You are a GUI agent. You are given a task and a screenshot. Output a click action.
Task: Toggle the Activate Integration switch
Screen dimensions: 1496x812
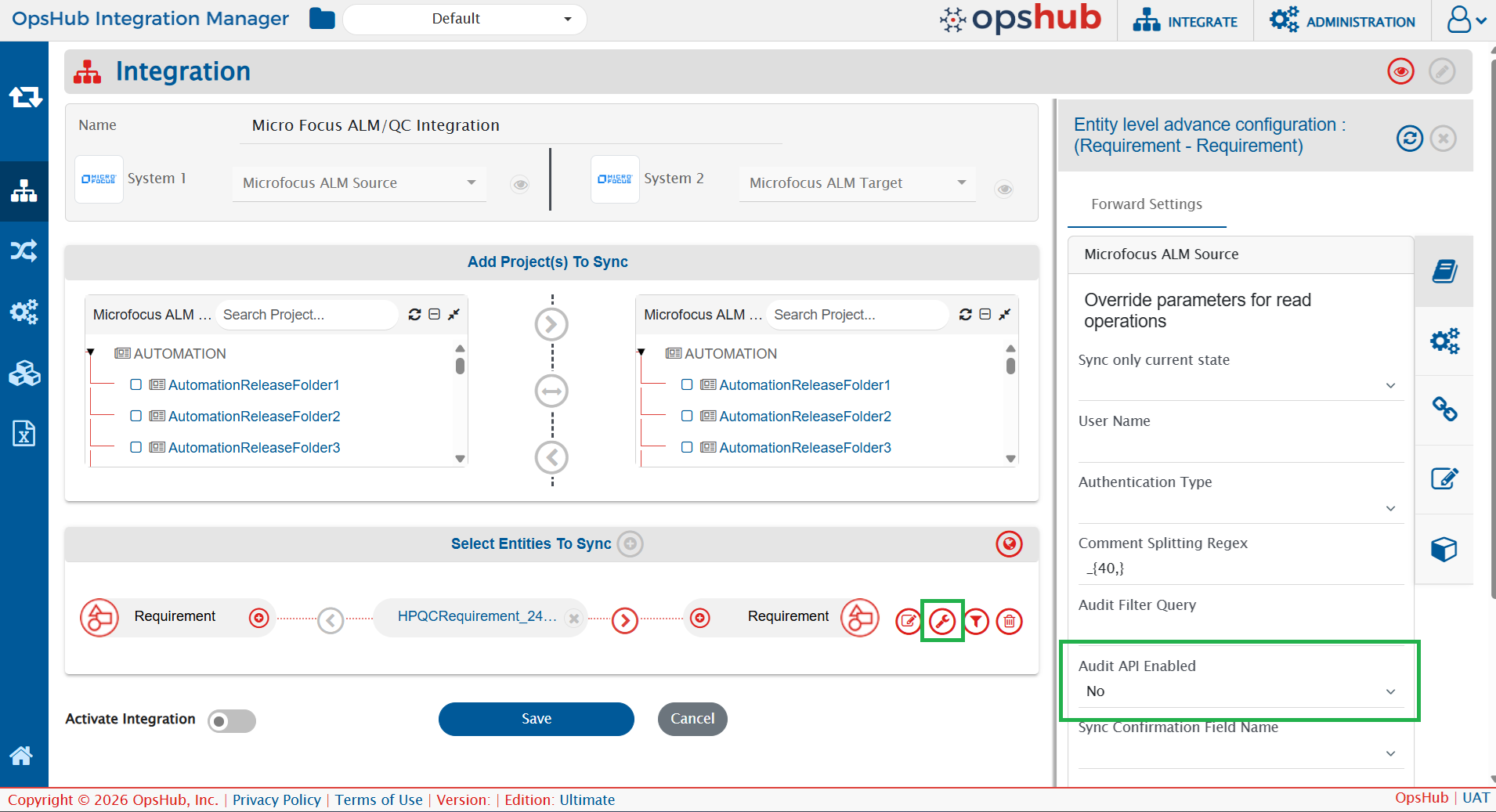point(232,720)
